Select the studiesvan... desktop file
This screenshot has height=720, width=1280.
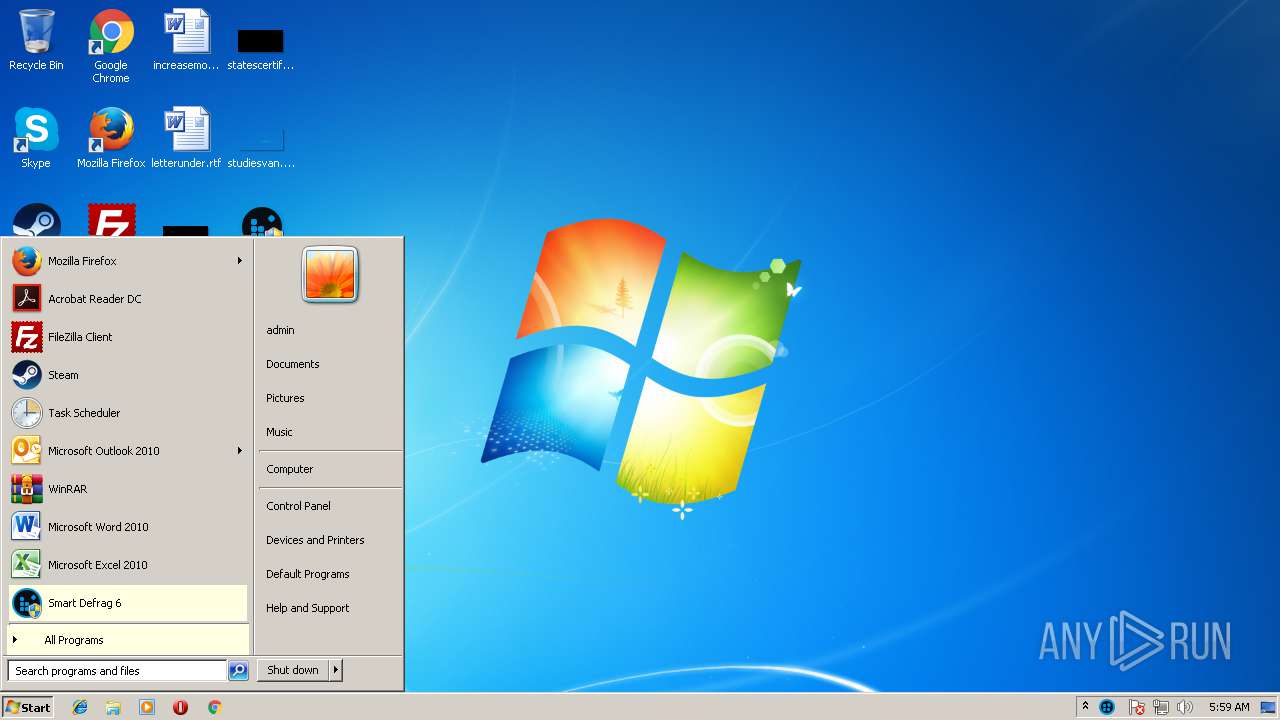[260, 146]
